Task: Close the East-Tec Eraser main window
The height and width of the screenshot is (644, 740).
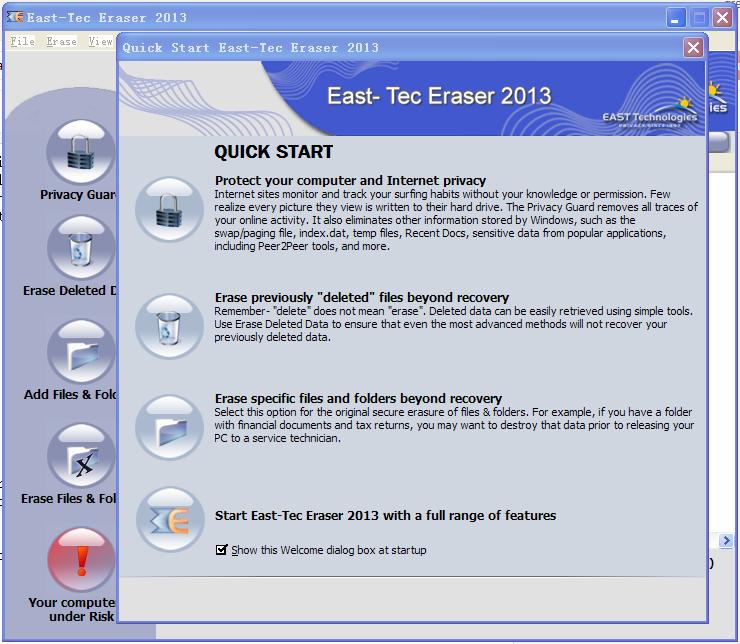Action: [722, 18]
